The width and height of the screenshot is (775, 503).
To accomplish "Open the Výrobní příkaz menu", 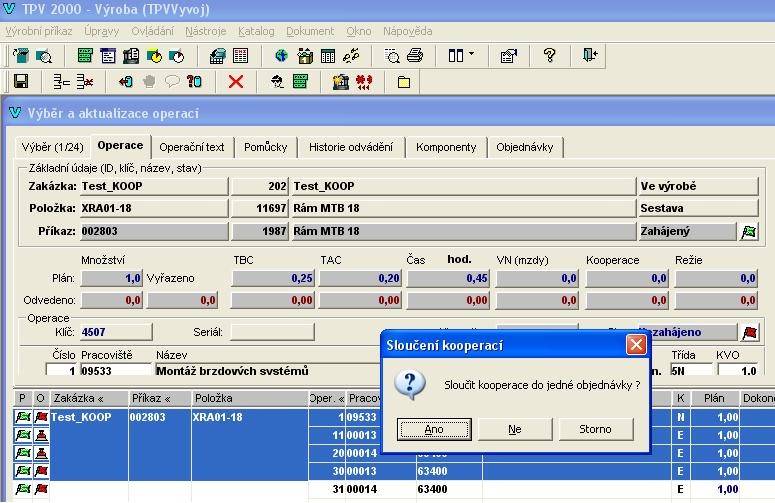I will point(39,31).
